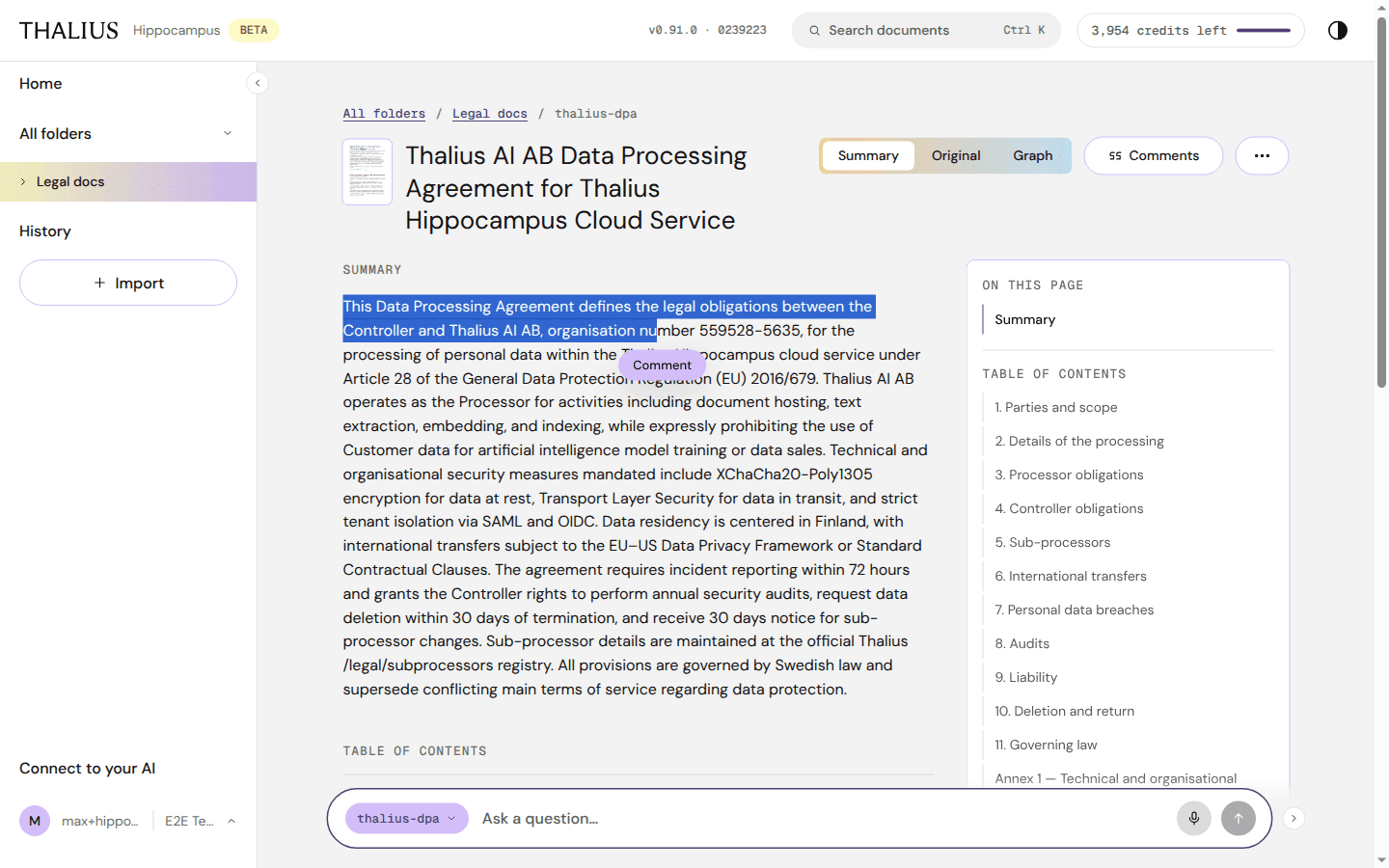Click the THALIUS logo

[x=68, y=30]
